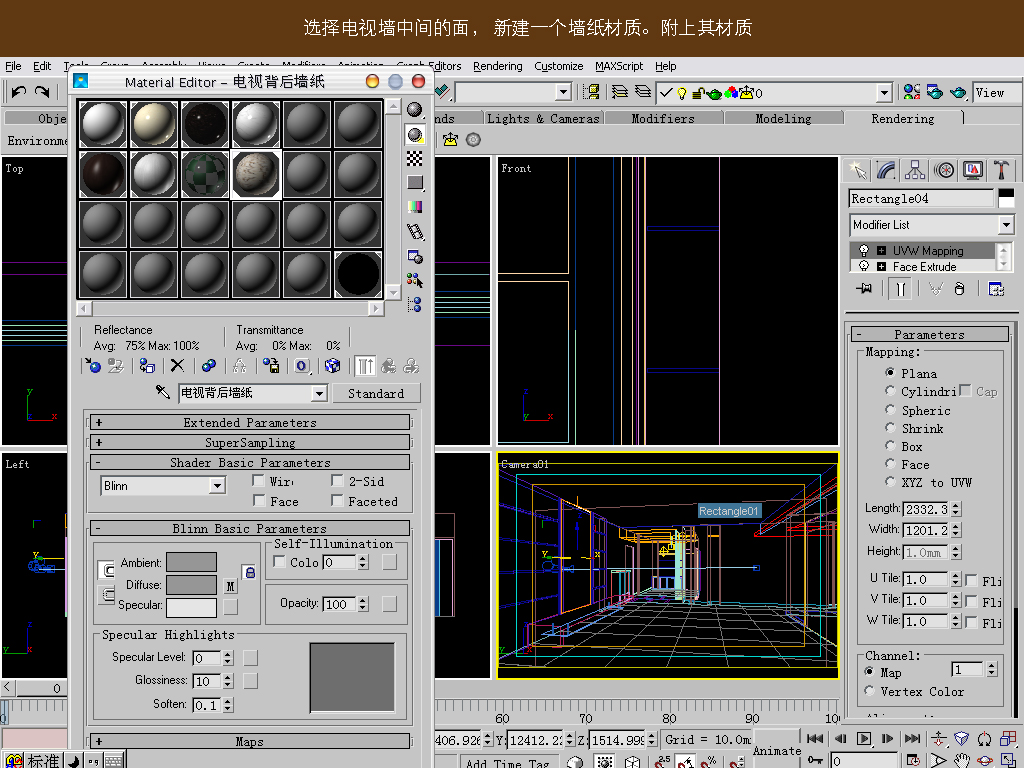Collapse the Shader Basic Parameters rollout
The width and height of the screenshot is (1024, 768).
pos(249,462)
